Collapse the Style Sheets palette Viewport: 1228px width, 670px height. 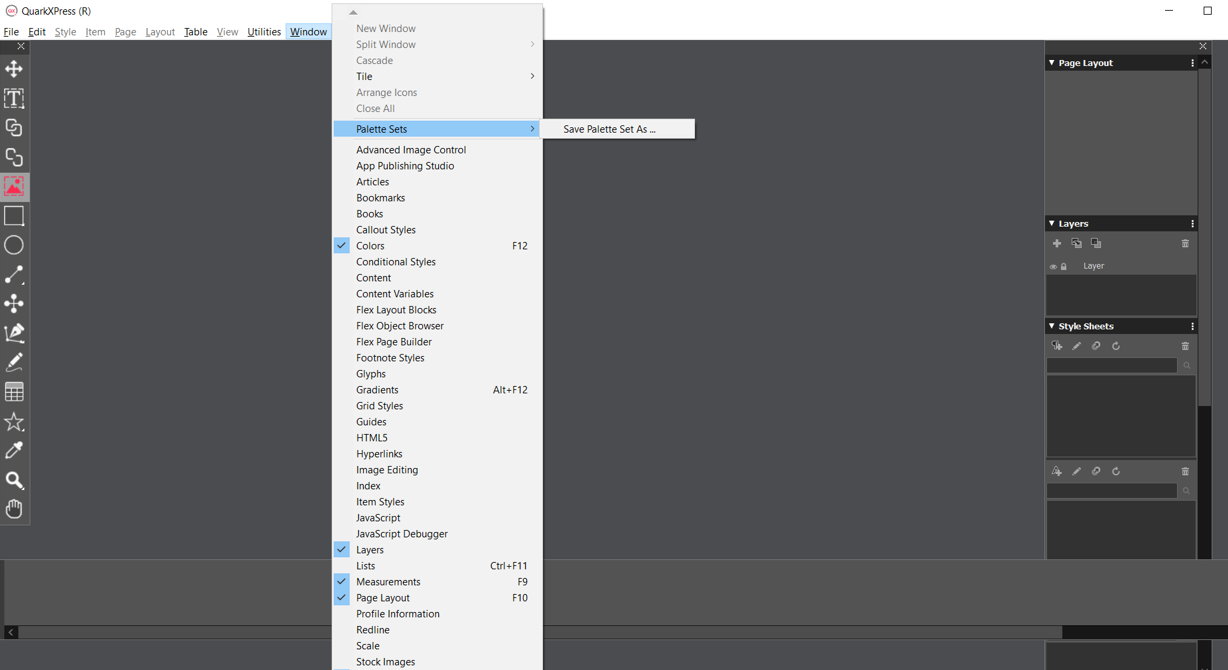click(1050, 325)
